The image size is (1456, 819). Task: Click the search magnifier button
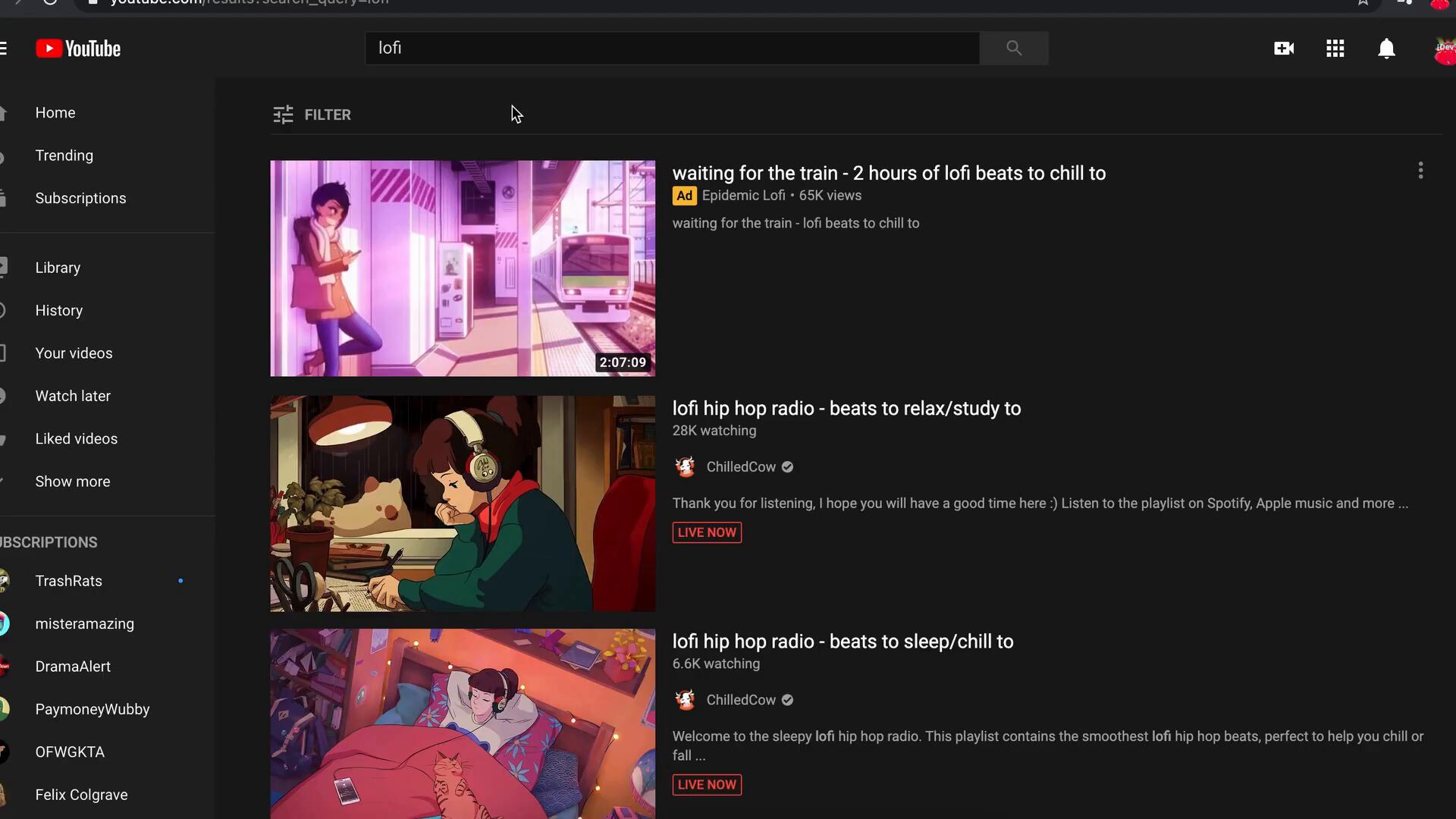point(1014,49)
